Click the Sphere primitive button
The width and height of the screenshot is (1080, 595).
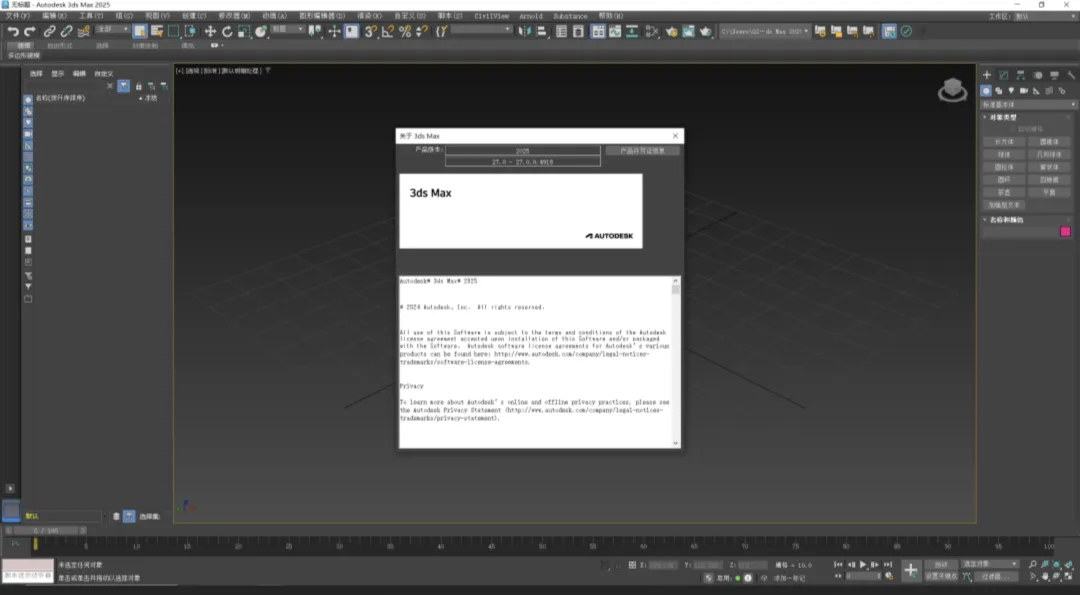1004,154
